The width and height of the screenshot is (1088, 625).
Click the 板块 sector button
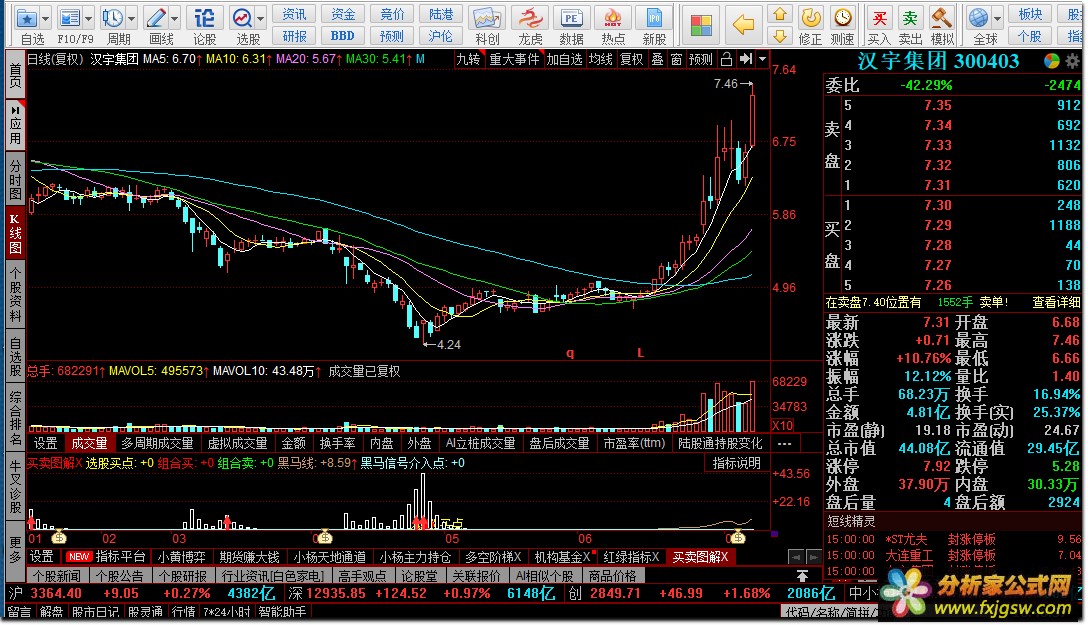[1030, 14]
